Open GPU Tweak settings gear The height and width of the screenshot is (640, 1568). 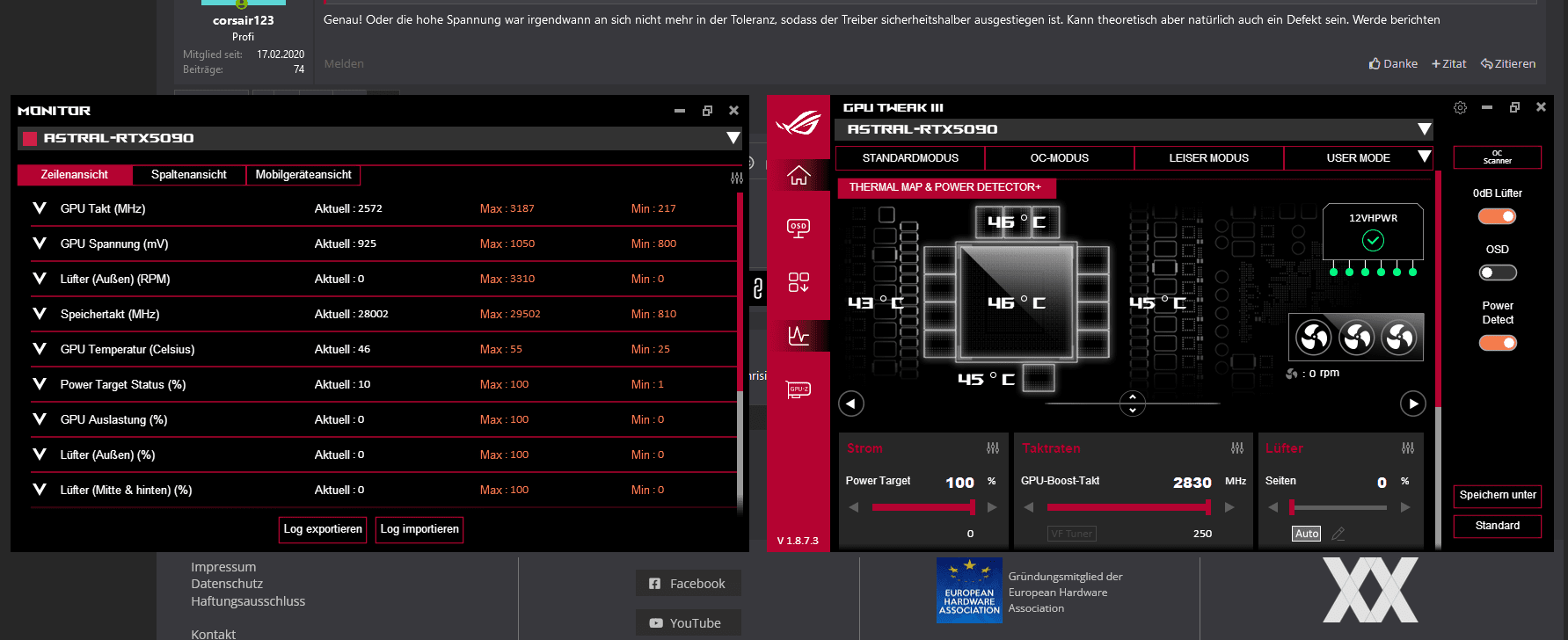[x=1460, y=107]
